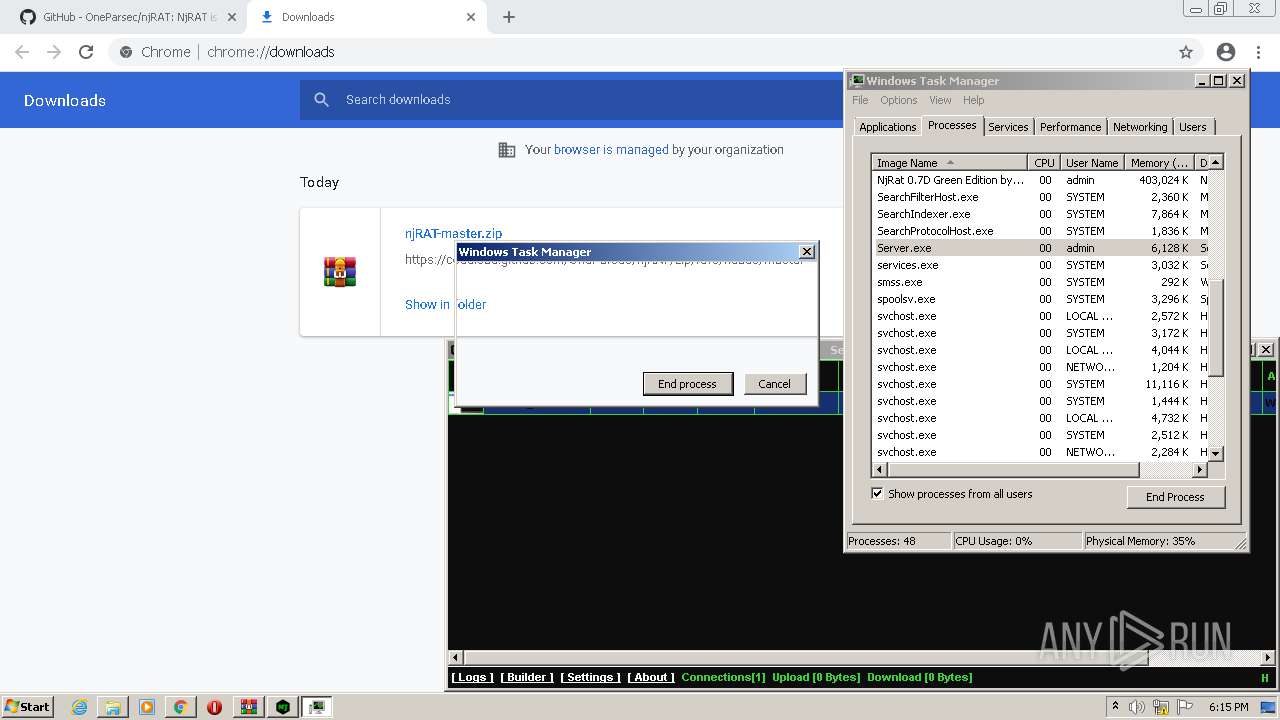Open Opera browser taskbar icon
This screenshot has height=720, width=1280.
point(214,707)
